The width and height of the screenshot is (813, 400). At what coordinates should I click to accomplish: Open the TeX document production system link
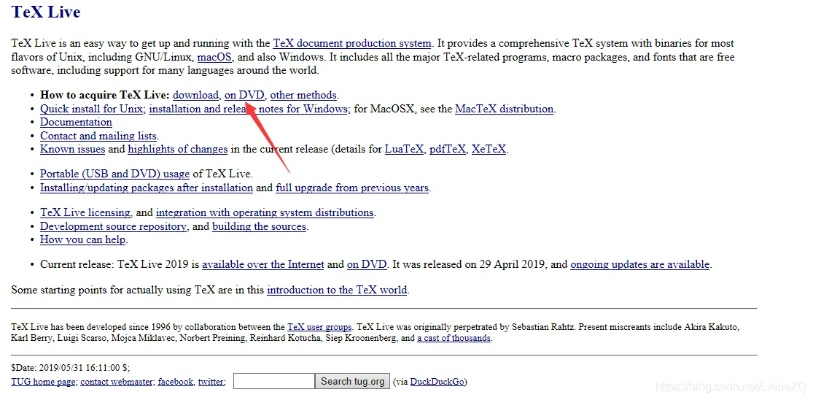click(x=352, y=44)
